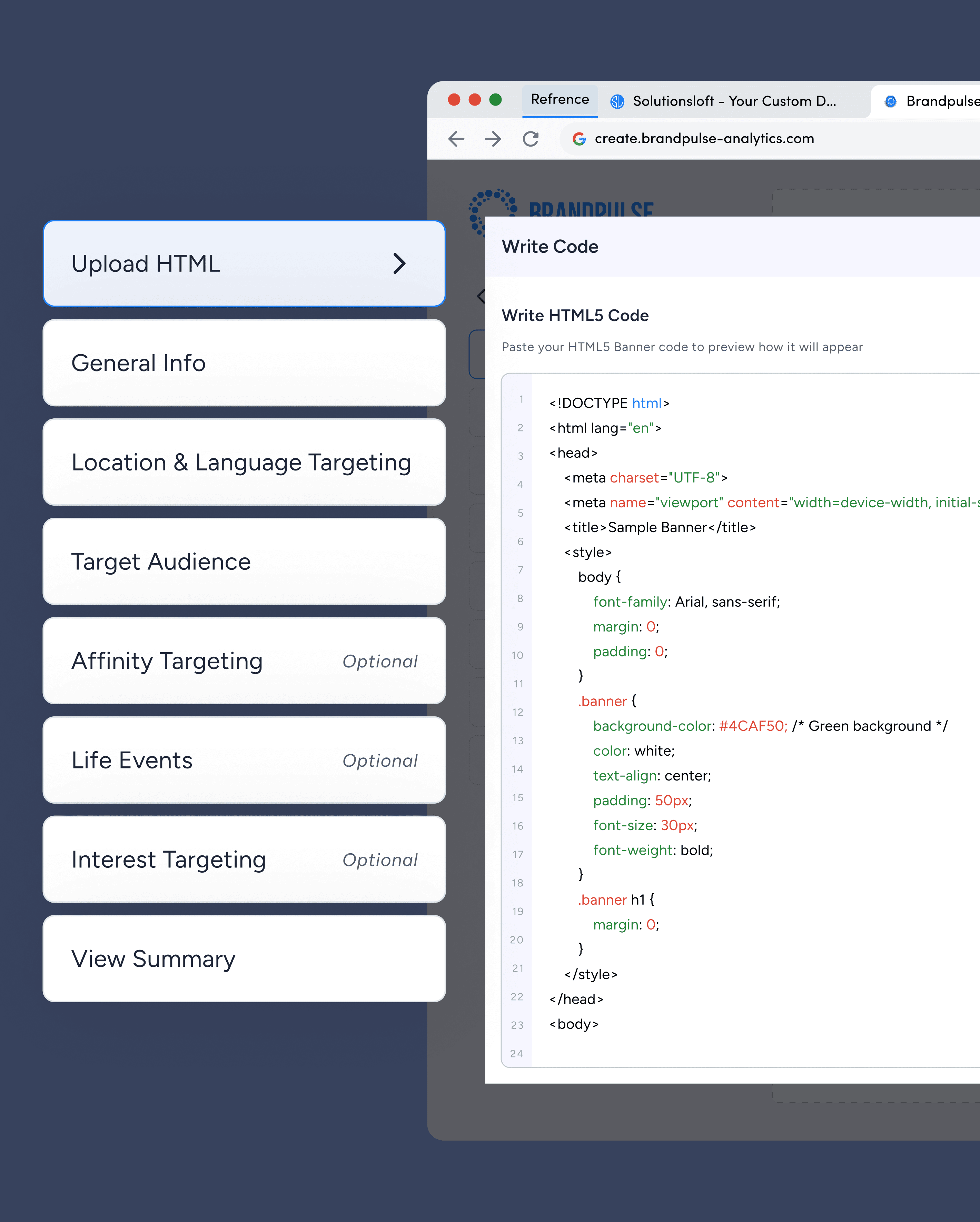The image size is (980, 1222).
Task: Click the Optional label on Interest Targeting
Action: click(380, 860)
